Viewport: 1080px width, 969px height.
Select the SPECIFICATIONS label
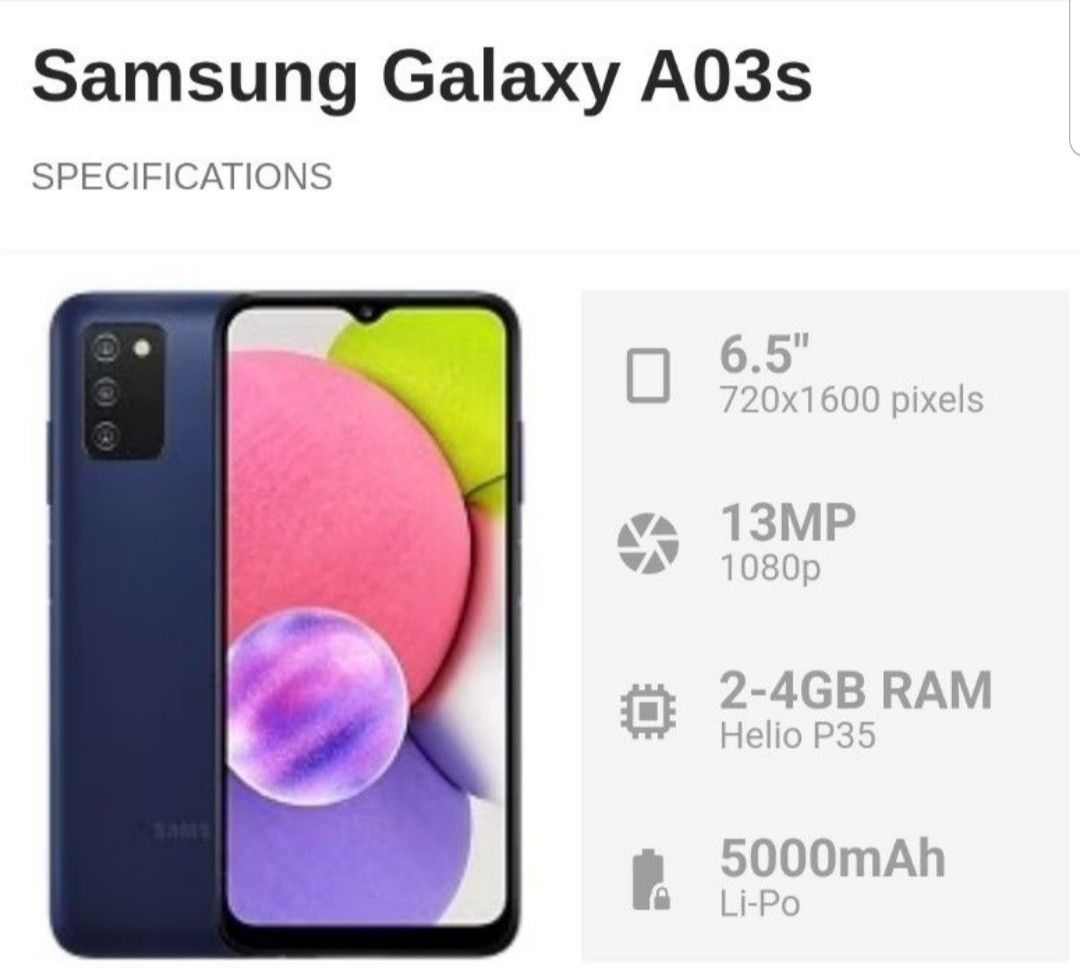[182, 176]
